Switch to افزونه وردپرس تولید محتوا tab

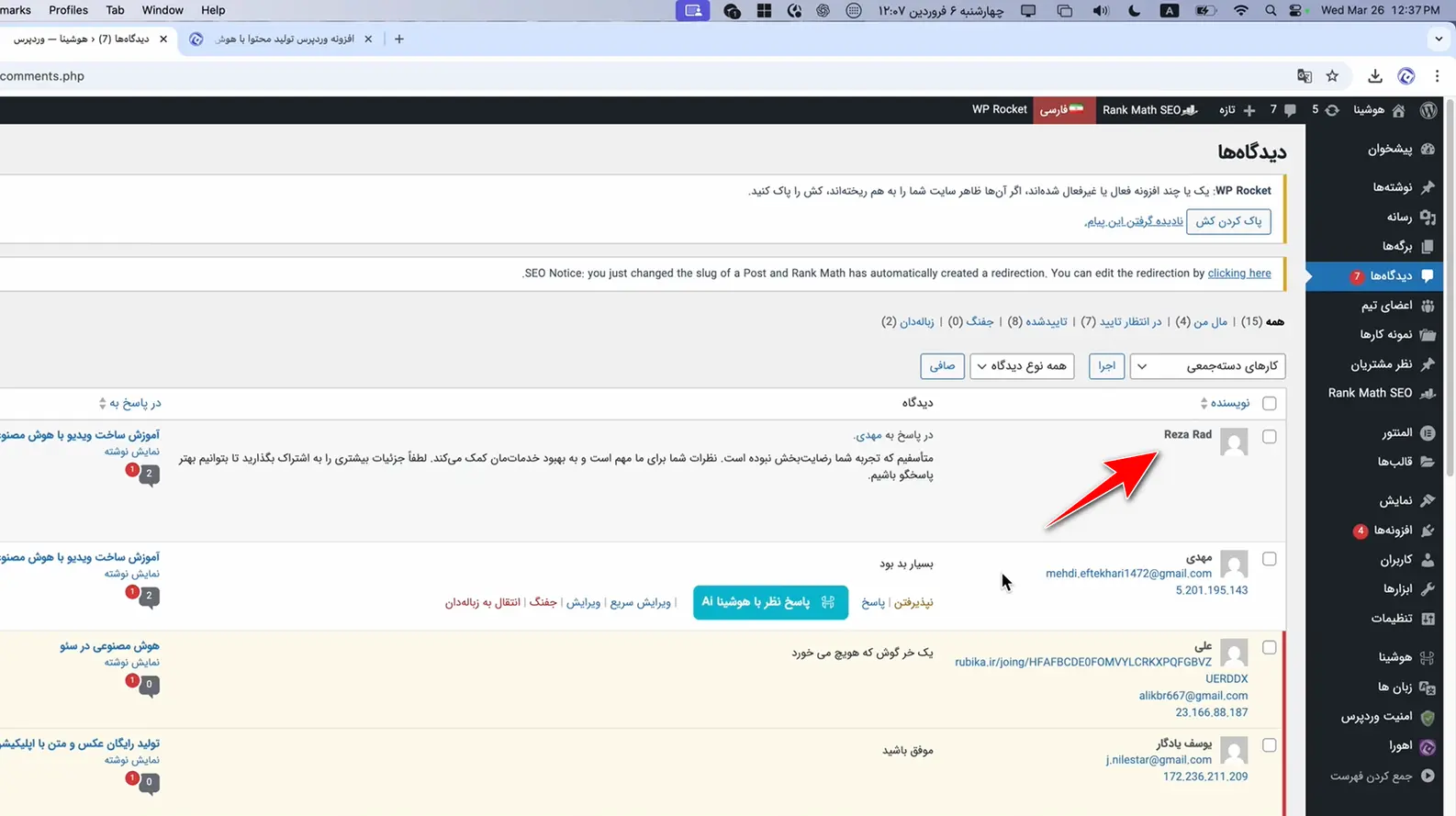tap(280, 39)
